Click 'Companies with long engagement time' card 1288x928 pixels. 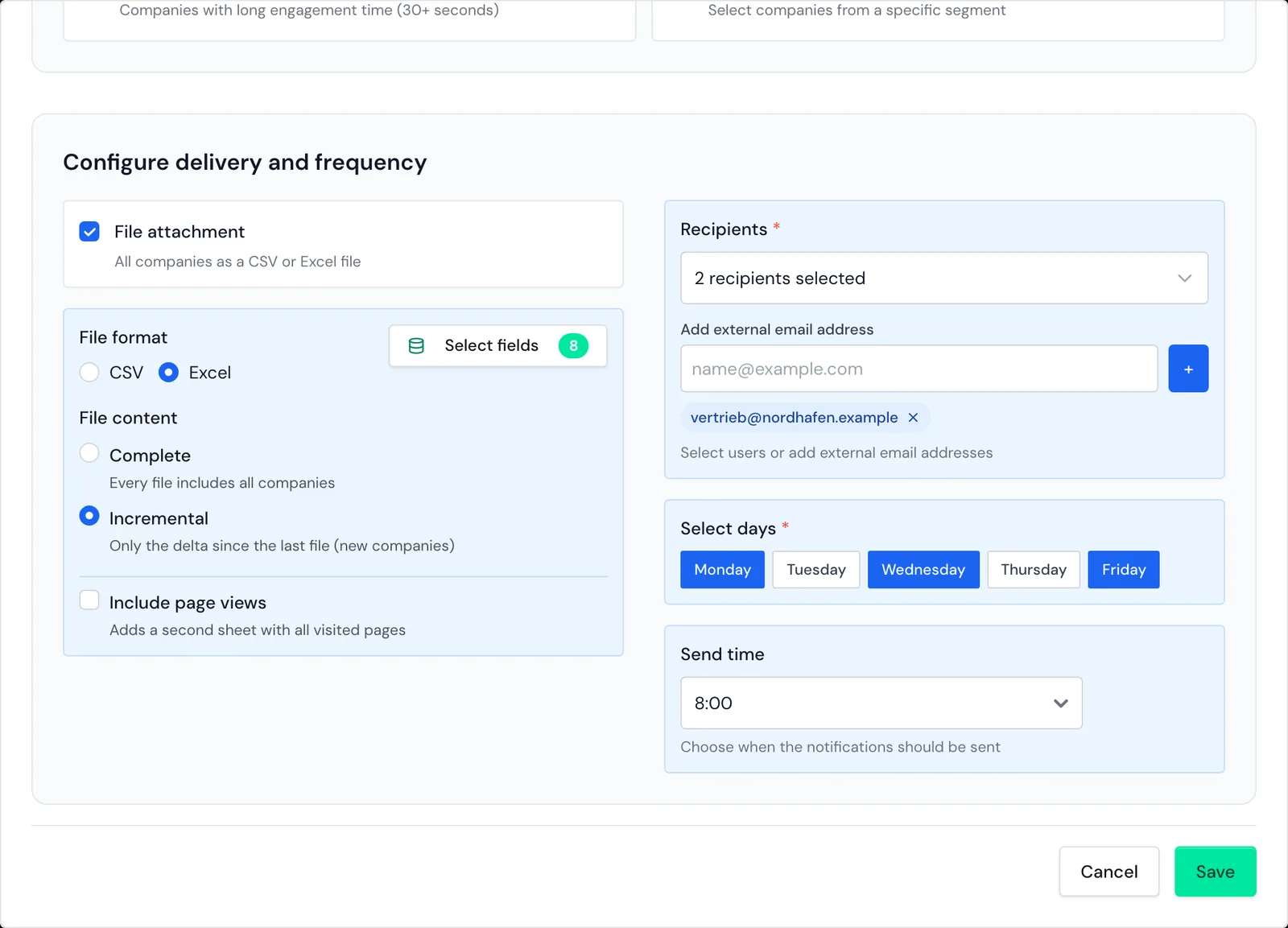pyautogui.click(x=349, y=20)
